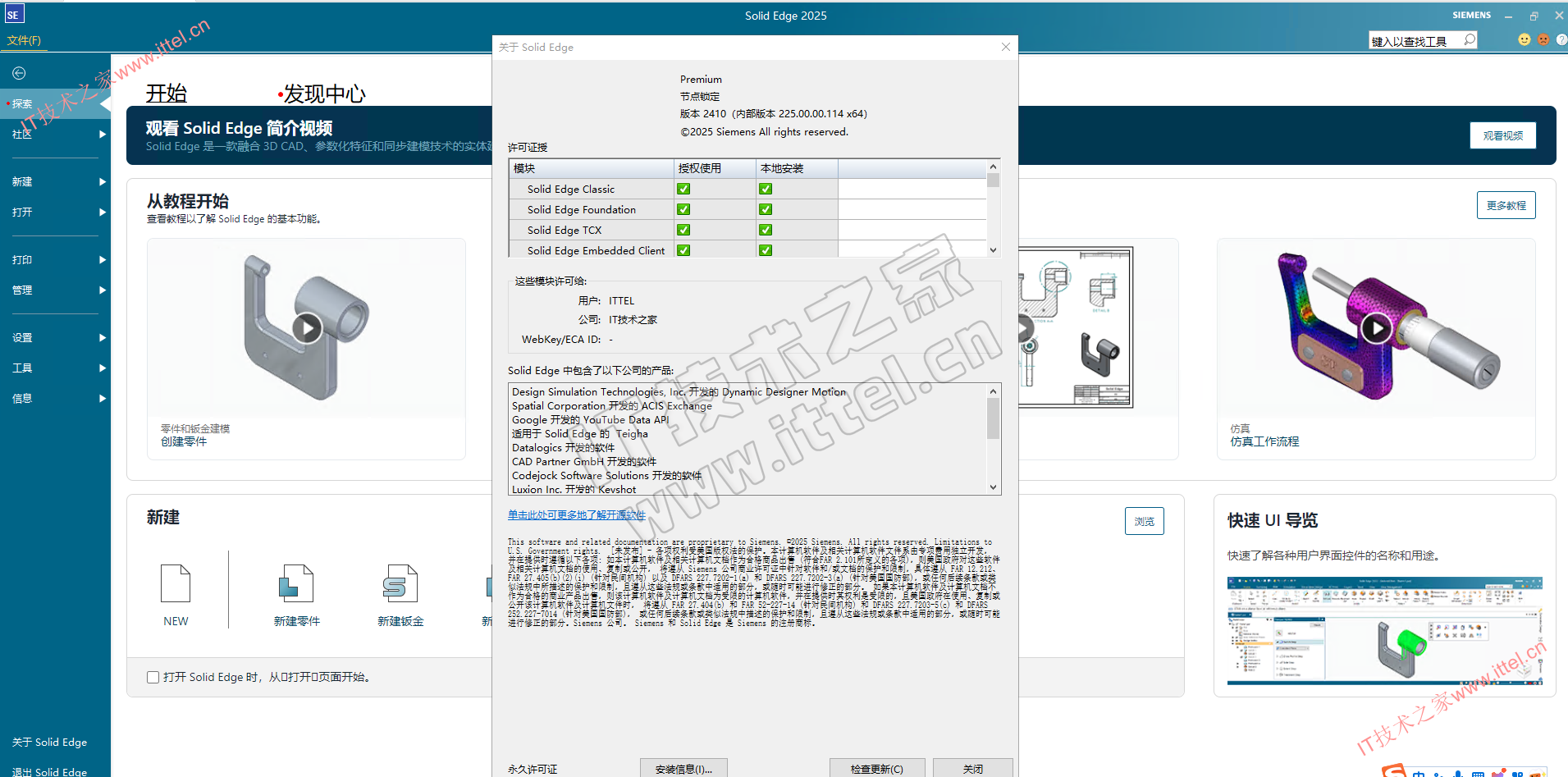1568x777 pixels.
Task: Expand the 设置 sidebar submenu arrow
Action: pyautogui.click(x=103, y=337)
